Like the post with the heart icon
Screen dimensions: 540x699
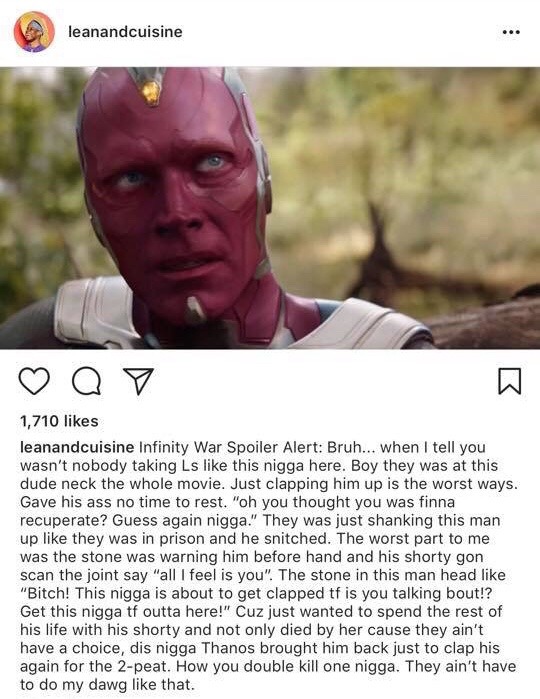[x=34, y=382]
